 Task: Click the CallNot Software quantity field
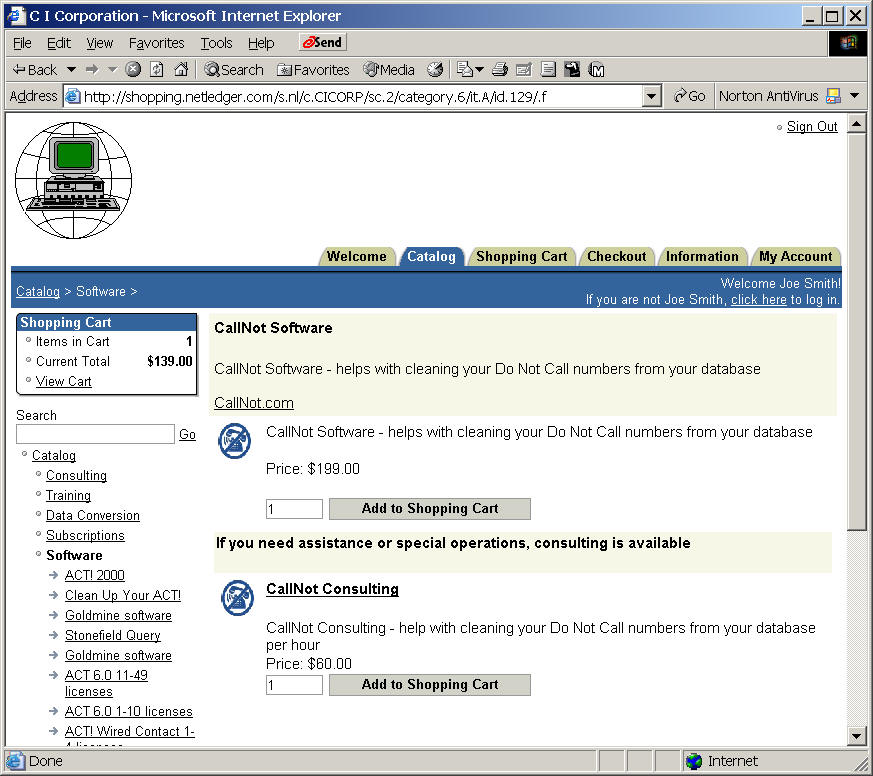pyautogui.click(x=294, y=509)
